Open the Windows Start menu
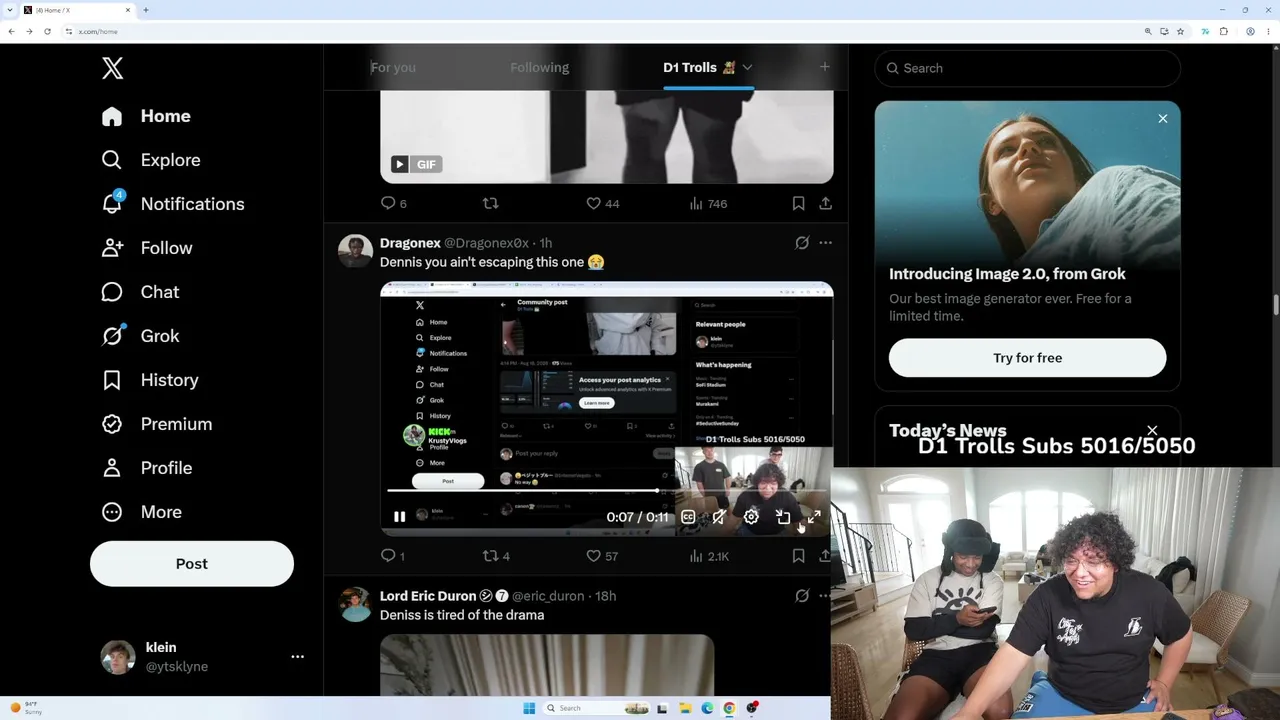 [x=529, y=708]
